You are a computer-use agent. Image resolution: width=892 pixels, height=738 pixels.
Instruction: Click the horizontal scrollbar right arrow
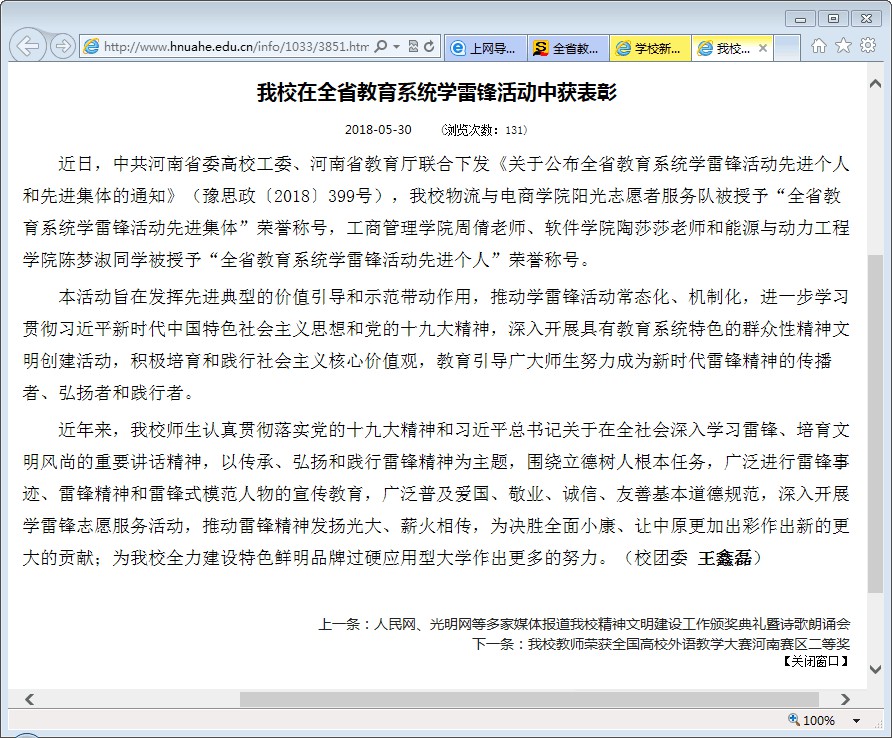click(x=846, y=699)
